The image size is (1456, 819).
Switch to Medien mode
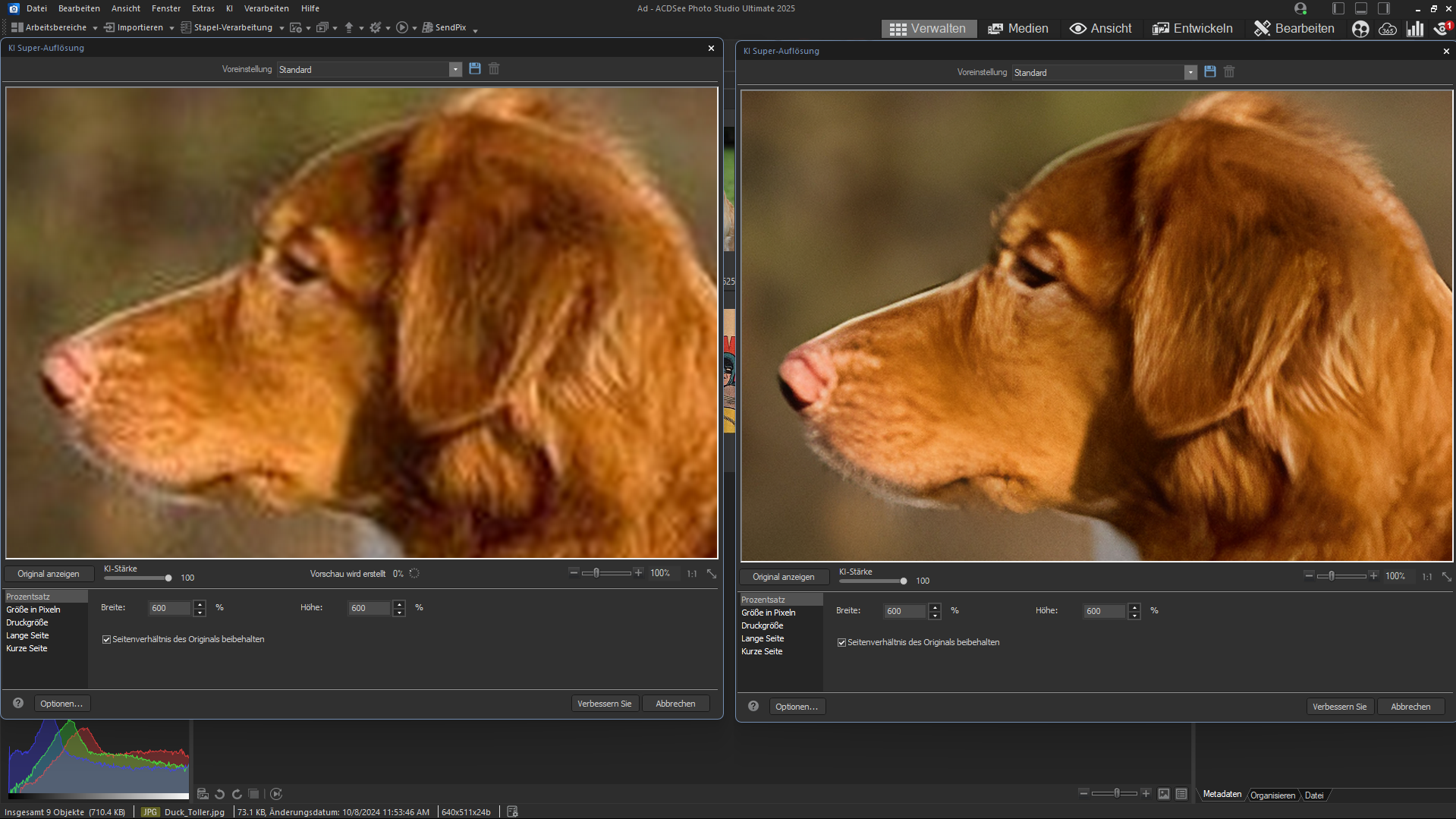1017,28
